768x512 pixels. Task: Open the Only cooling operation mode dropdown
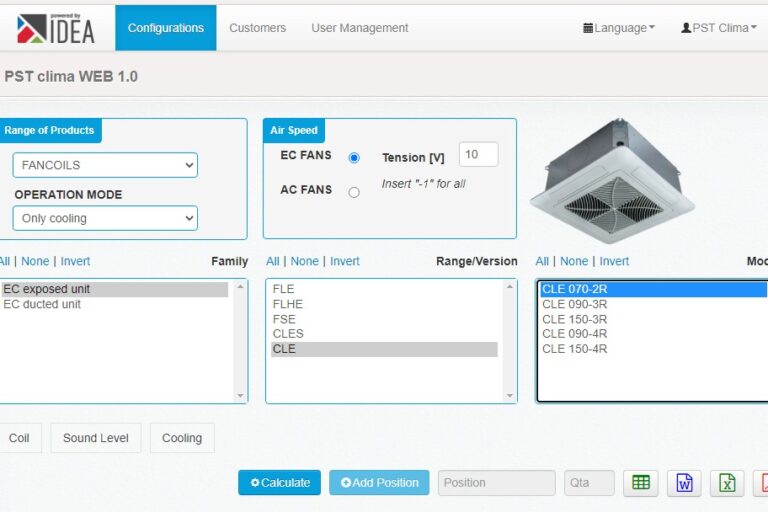click(x=105, y=218)
